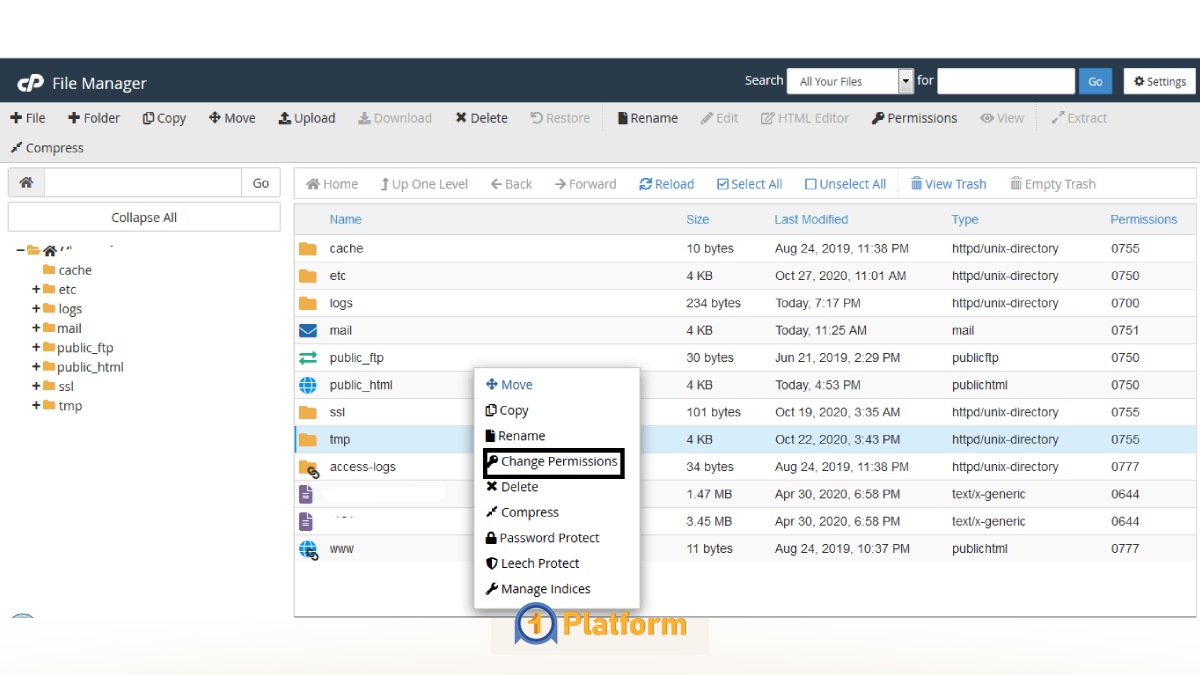Image resolution: width=1200 pixels, height=675 pixels.
Task: Select the tmp row in file list
Action: 340,439
